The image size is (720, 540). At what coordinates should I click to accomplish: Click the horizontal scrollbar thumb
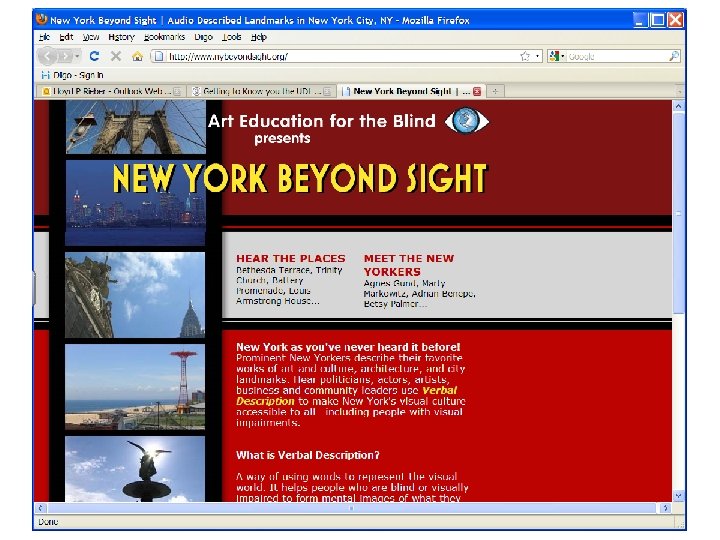[x=352, y=508]
